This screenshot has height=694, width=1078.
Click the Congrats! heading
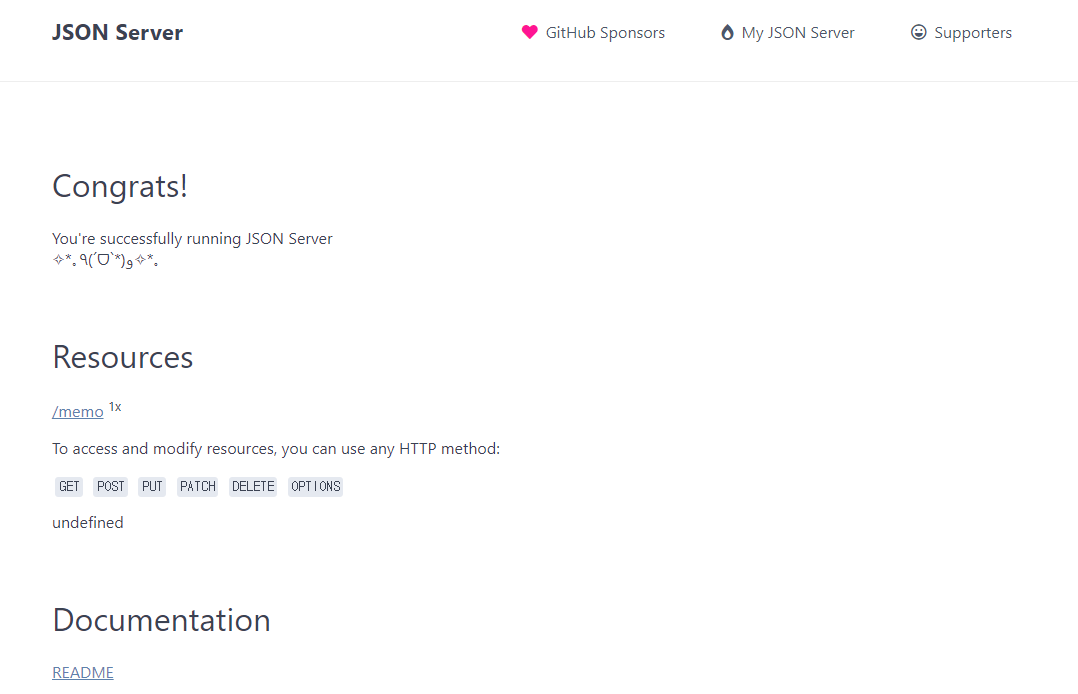[x=120, y=186]
